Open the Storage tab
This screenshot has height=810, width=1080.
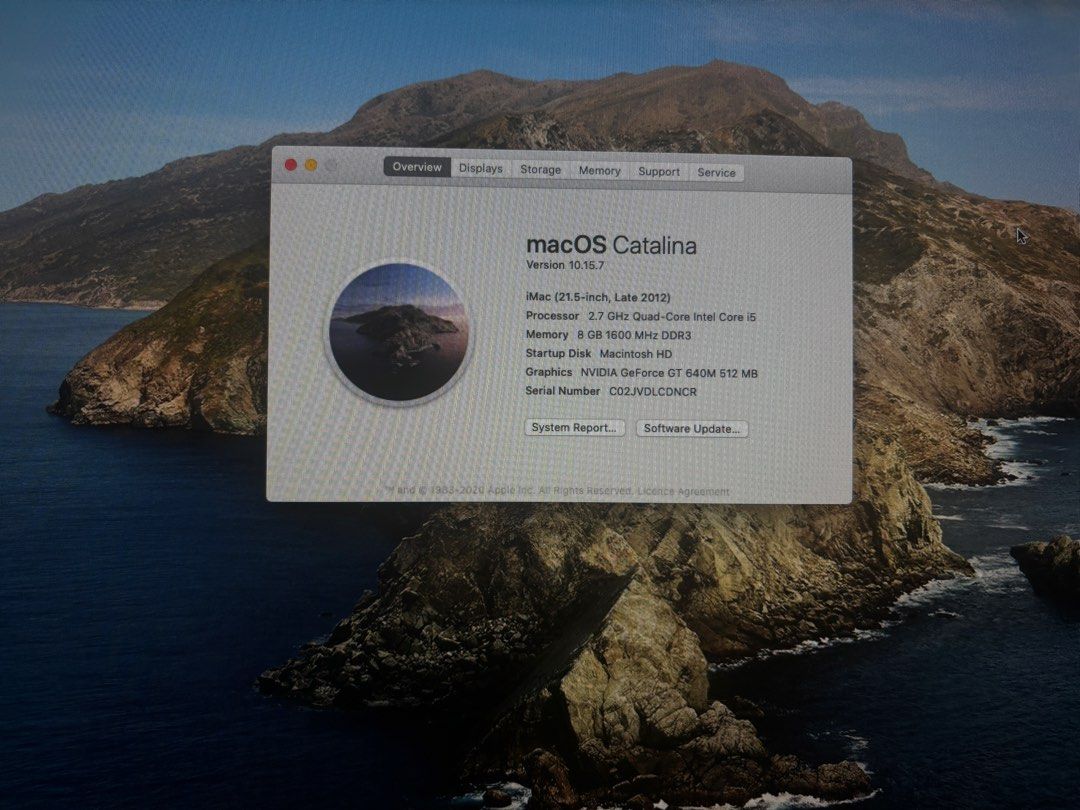[540, 169]
